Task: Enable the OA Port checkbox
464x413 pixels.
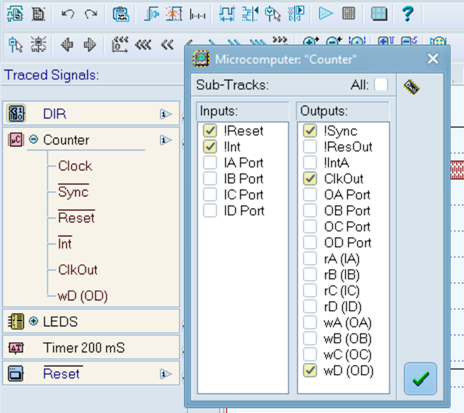Action: tap(310, 195)
